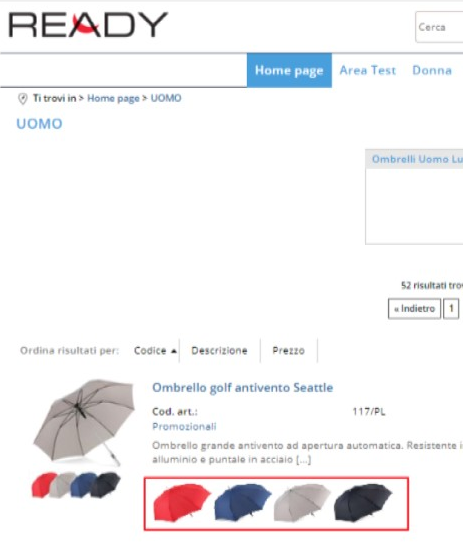
Task: Click the READY logo
Action: (x=88, y=24)
